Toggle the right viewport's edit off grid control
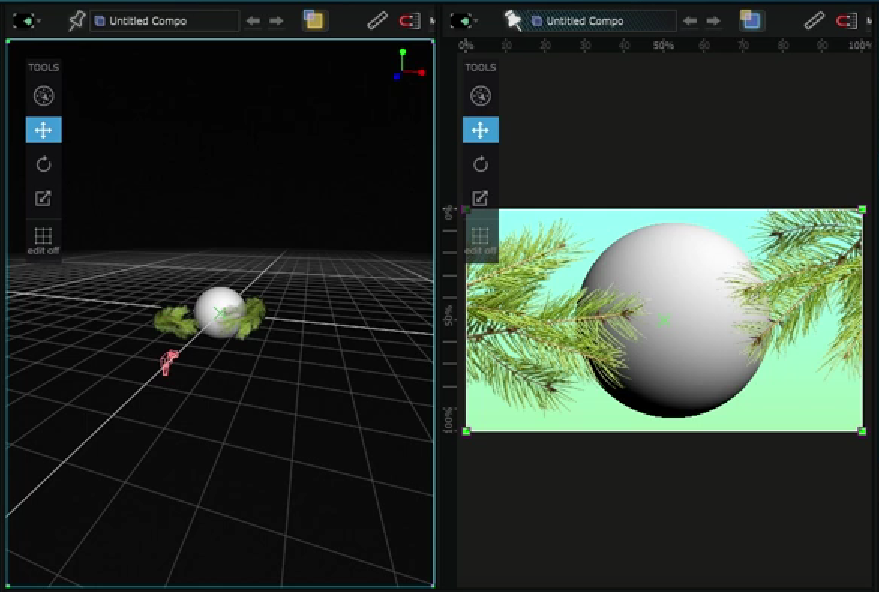The image size is (879, 592). [x=480, y=240]
